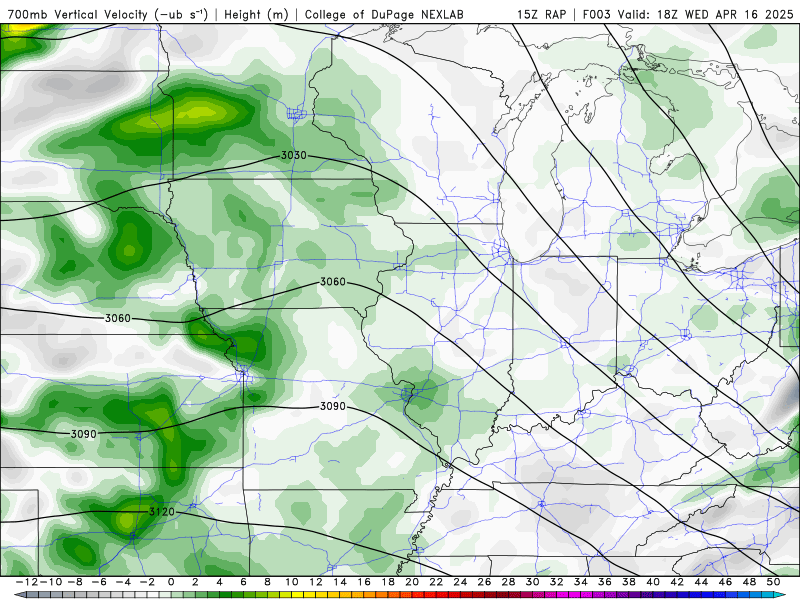Click the −10 value on the color scale
This screenshot has width=800, height=600.
point(51,582)
